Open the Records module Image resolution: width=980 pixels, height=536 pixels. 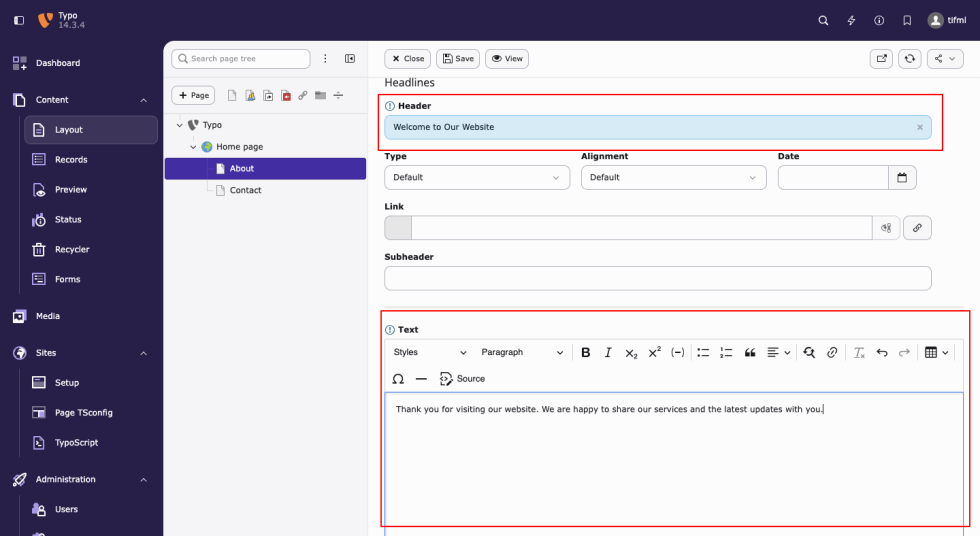91,160
